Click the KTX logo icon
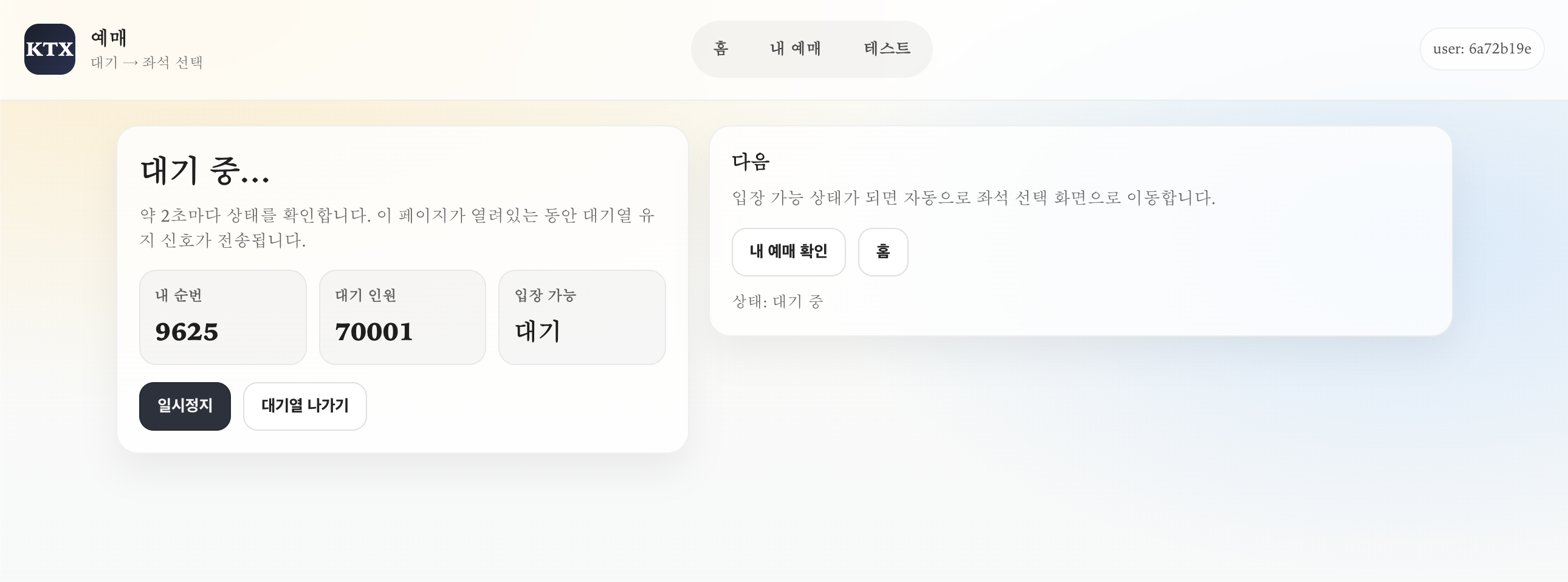The height and width of the screenshot is (582, 1568). coord(50,49)
